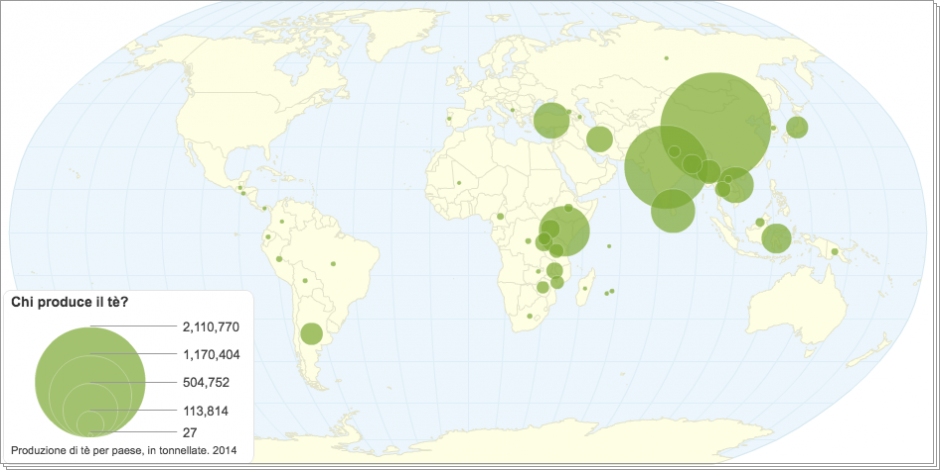Select the Kenya bubble in East Africa
The height and width of the screenshot is (470, 940).
click(x=566, y=231)
